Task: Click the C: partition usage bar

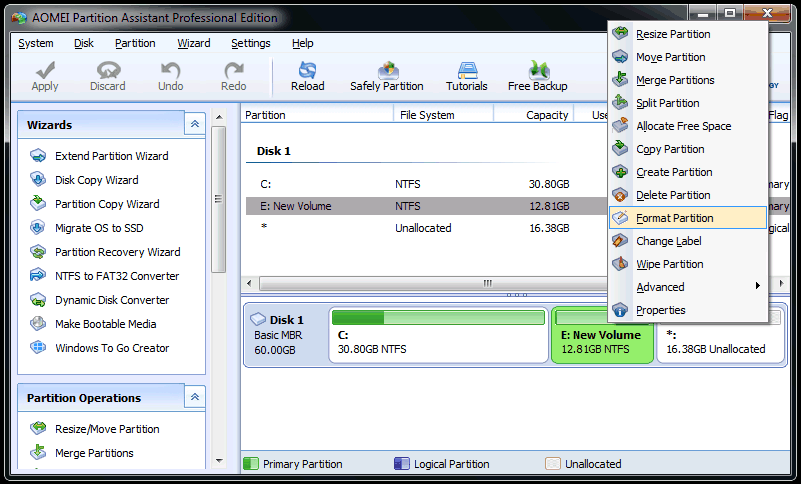Action: 438,318
